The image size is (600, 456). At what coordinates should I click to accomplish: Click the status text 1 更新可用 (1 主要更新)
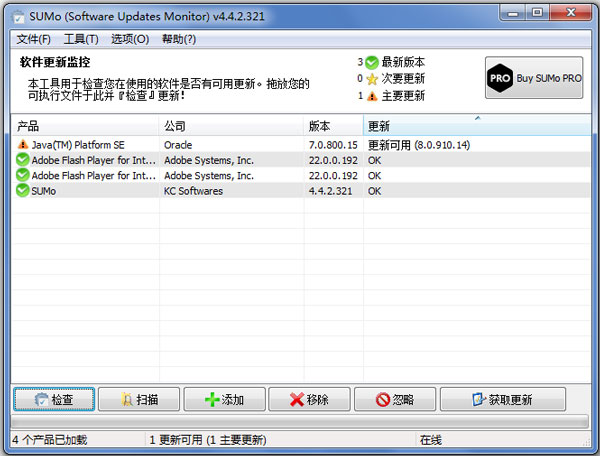pyautogui.click(x=207, y=440)
